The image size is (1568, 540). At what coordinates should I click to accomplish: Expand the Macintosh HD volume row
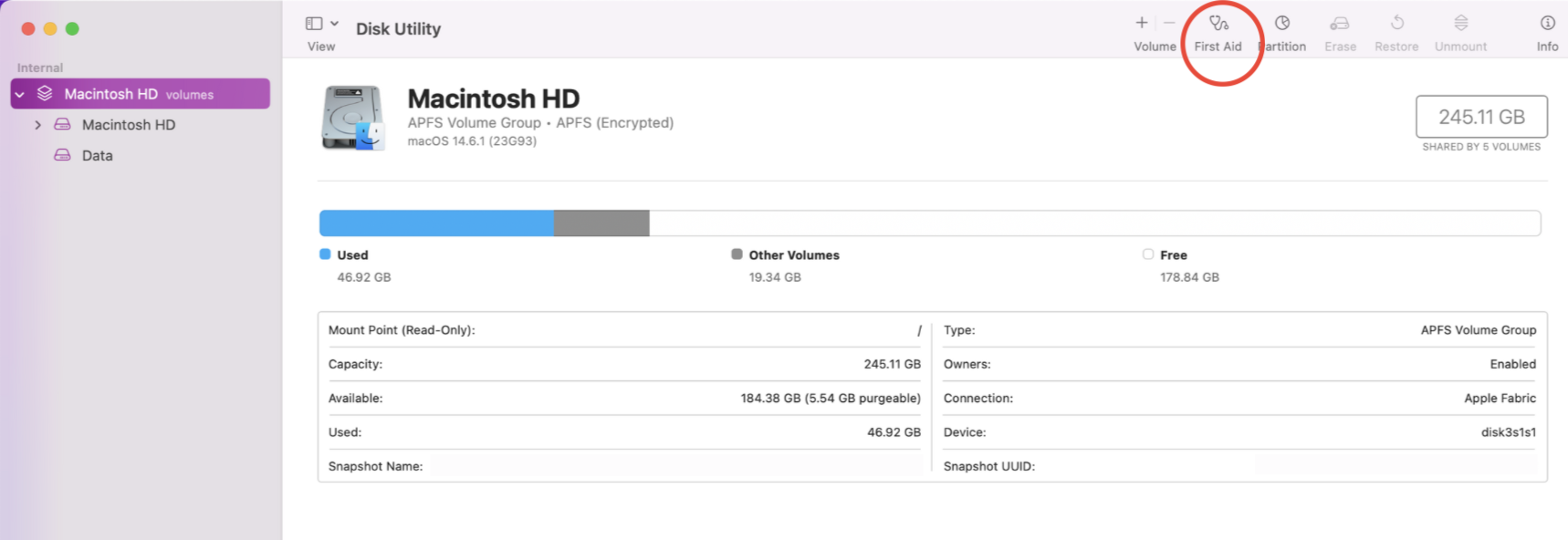click(x=37, y=125)
